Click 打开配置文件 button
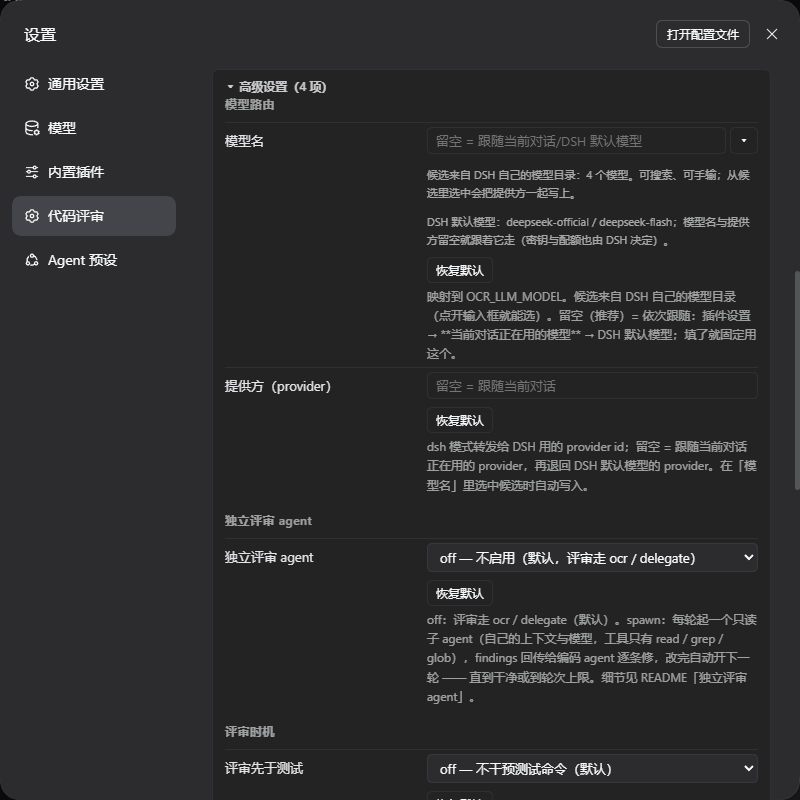This screenshot has height=800, width=800. 703,34
